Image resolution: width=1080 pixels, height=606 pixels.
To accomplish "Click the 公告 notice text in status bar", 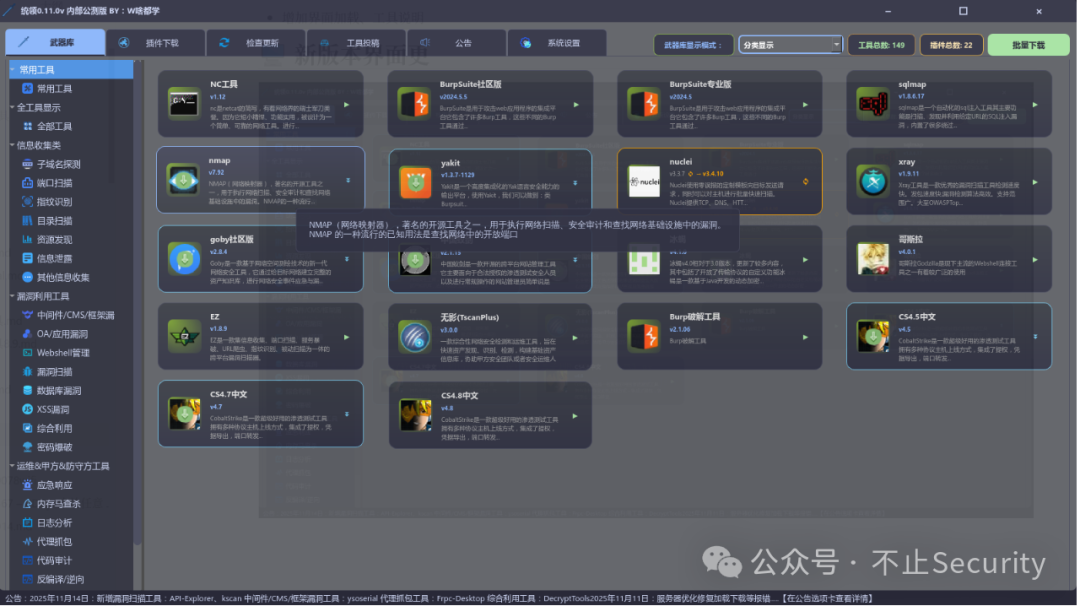I will point(439,598).
